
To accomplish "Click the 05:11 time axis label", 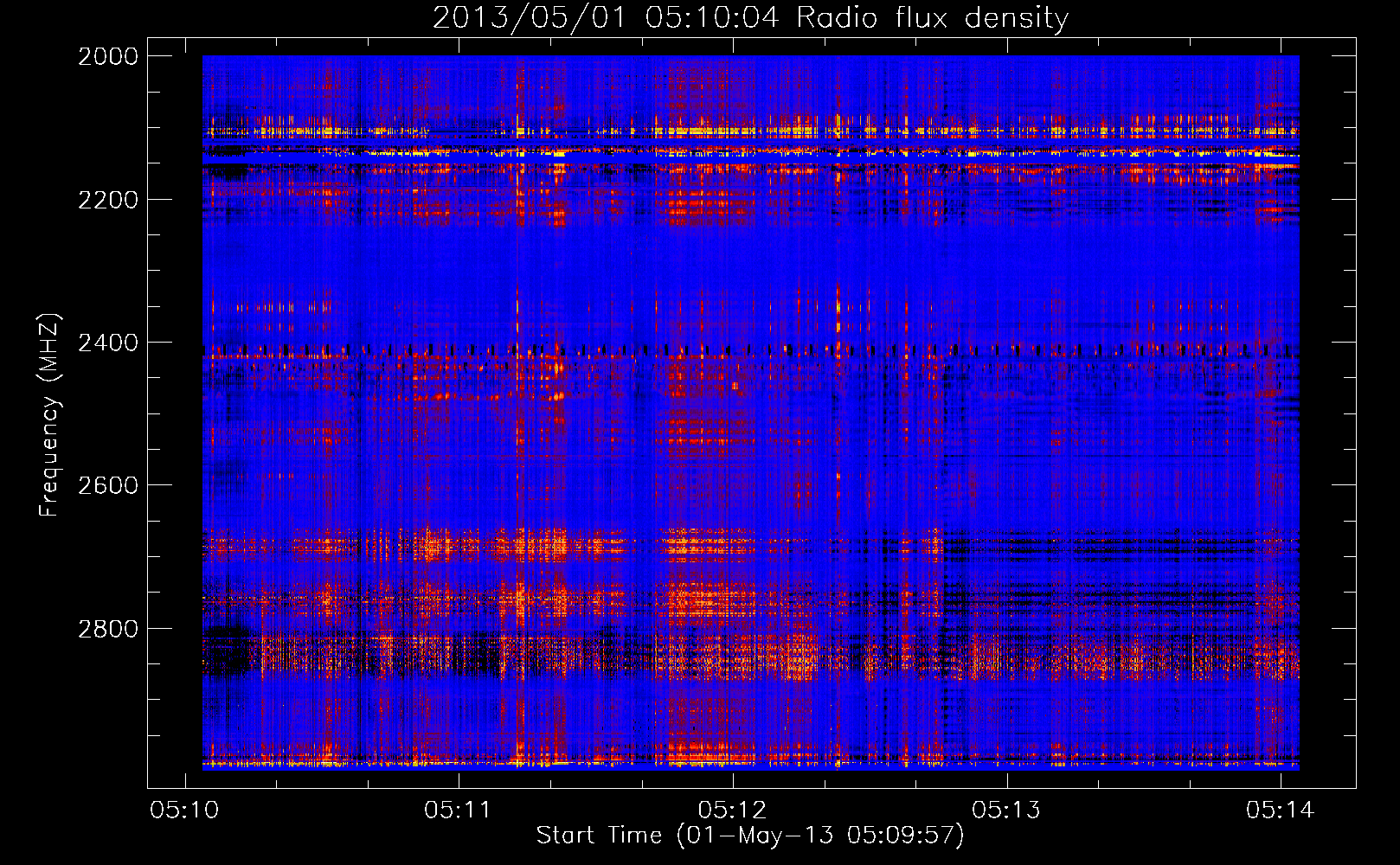I will [458, 811].
